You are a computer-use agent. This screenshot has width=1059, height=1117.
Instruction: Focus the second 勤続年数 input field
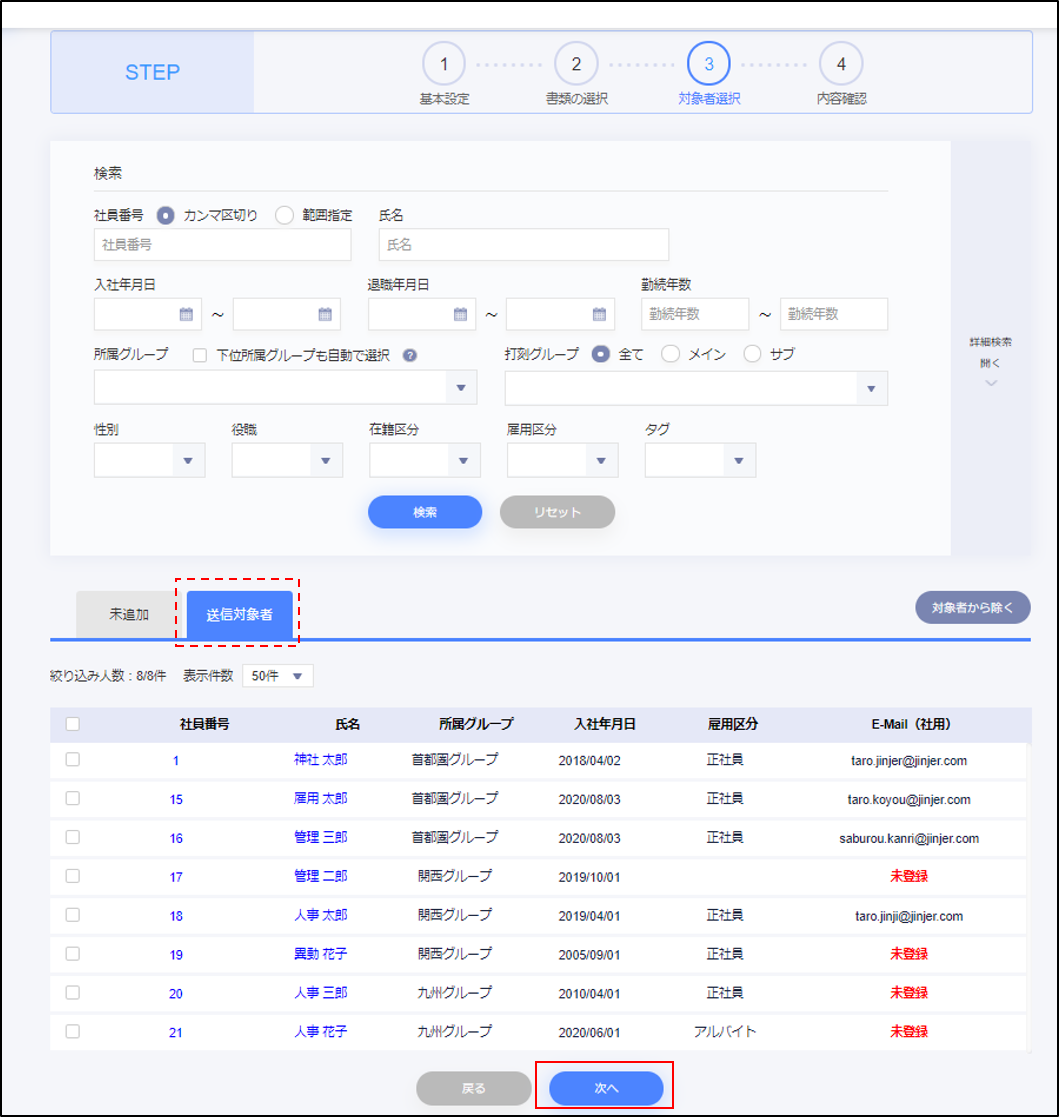coord(834,314)
